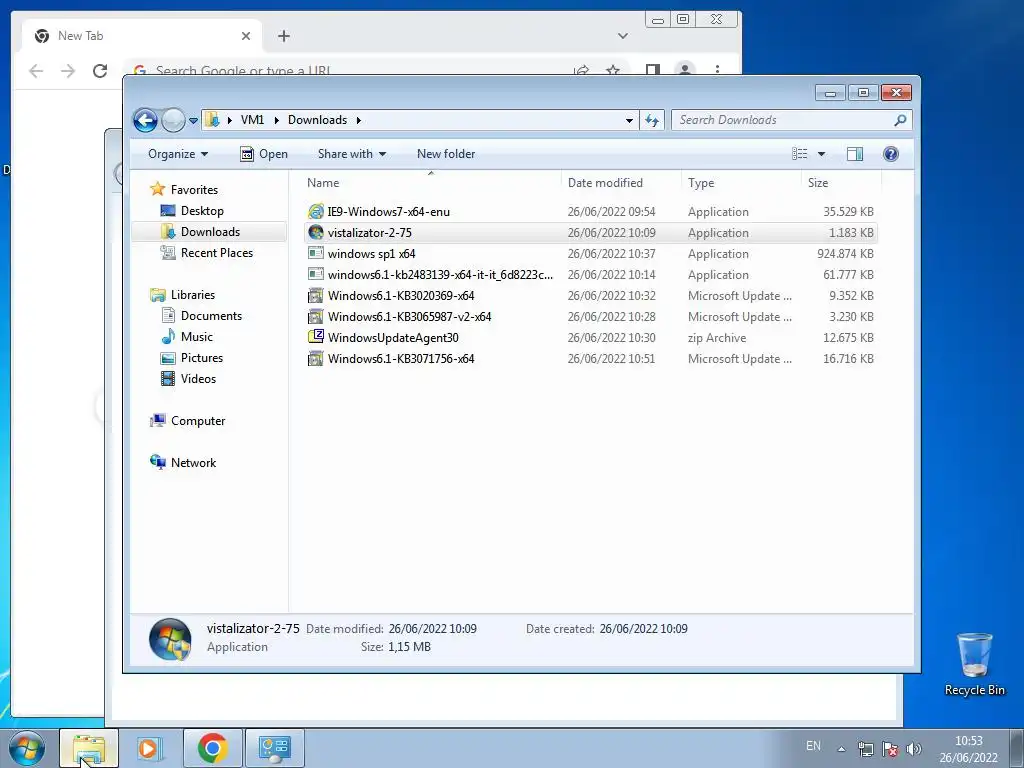Open address bar previous locations dropdown
1024x768 pixels.
tap(629, 120)
